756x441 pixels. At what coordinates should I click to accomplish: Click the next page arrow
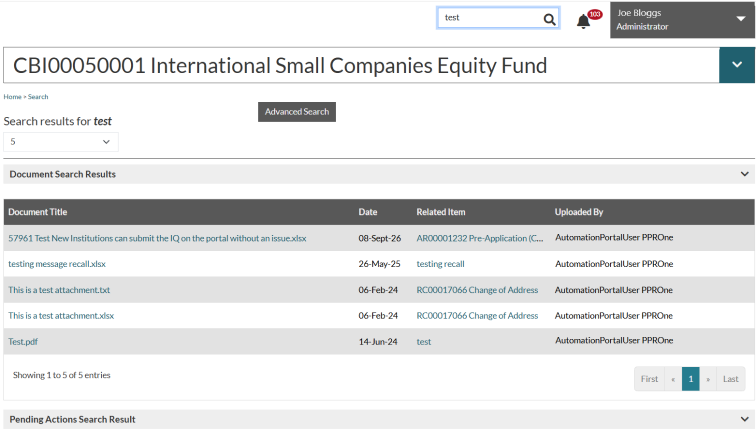(x=708, y=379)
